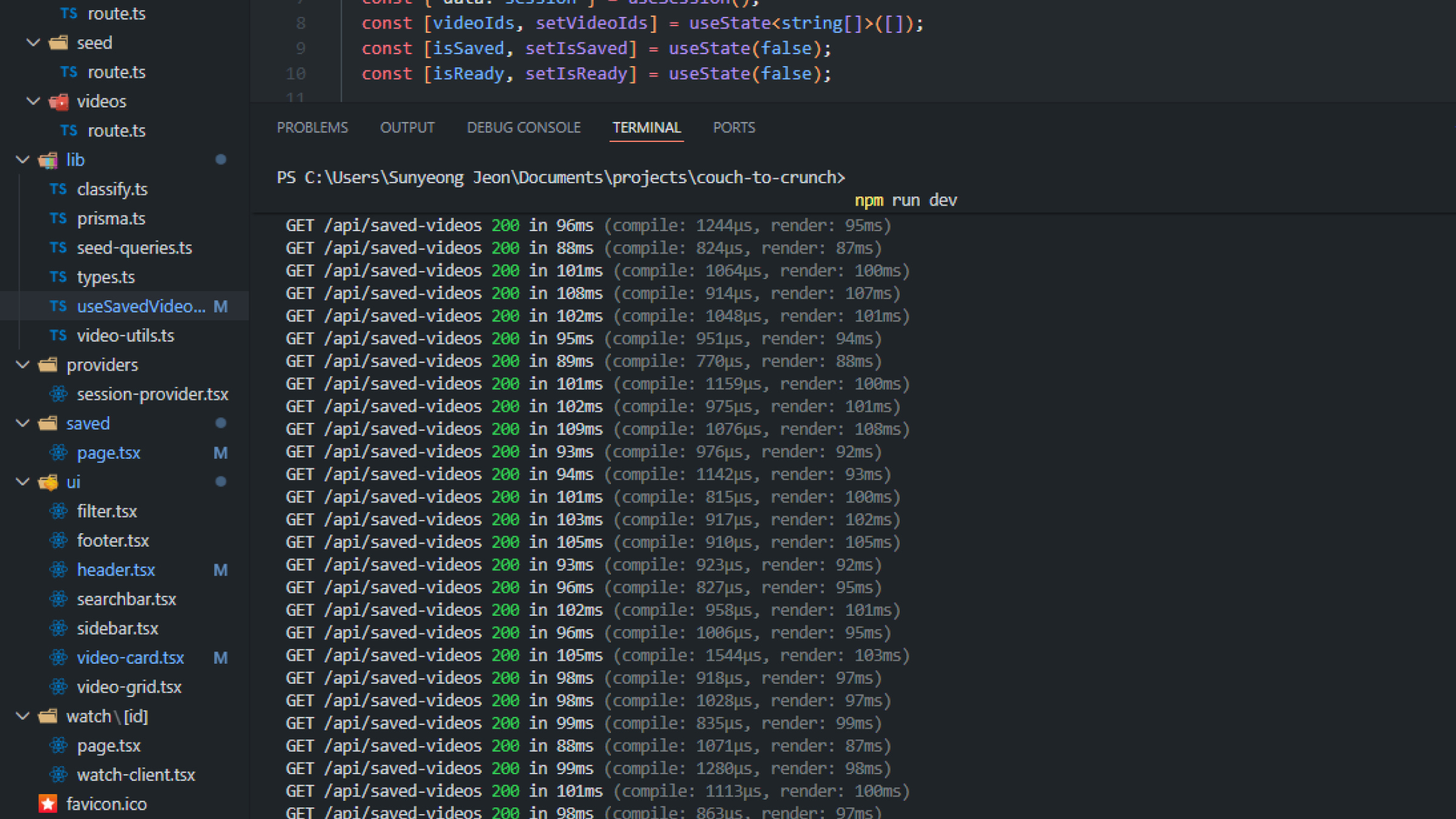
Task: Click TS icon beside prisma.ts
Action: [58, 218]
